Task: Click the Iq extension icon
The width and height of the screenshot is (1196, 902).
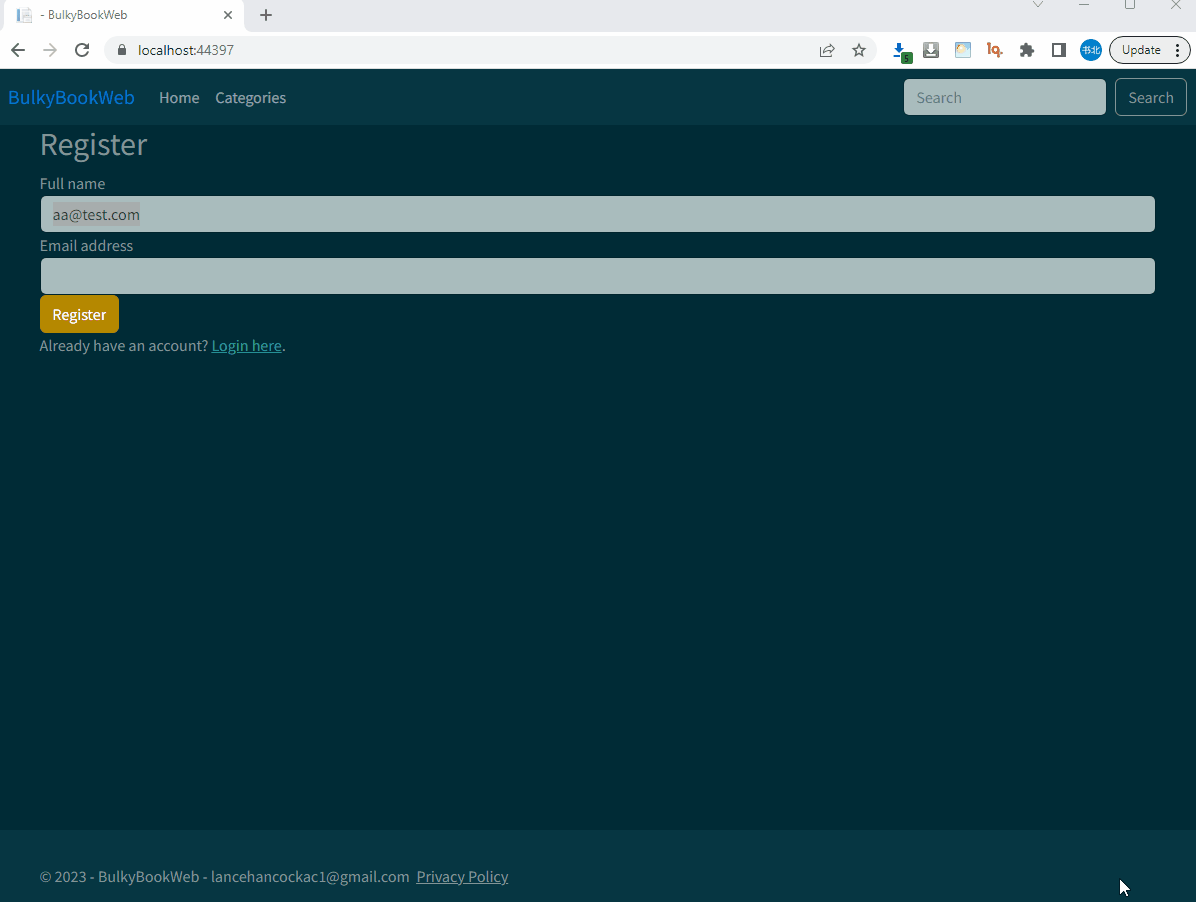Action: point(995,49)
